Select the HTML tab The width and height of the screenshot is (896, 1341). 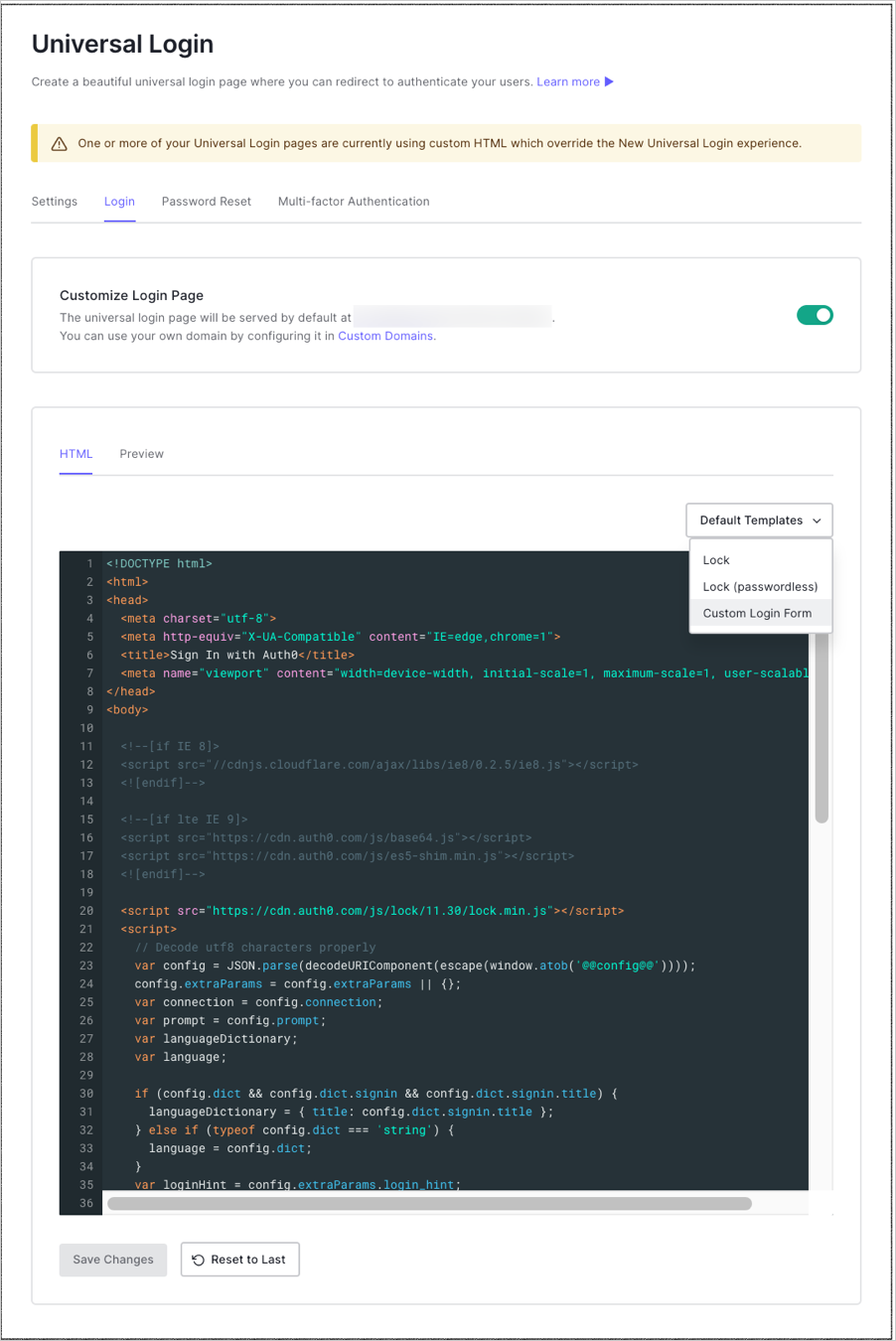click(x=75, y=454)
